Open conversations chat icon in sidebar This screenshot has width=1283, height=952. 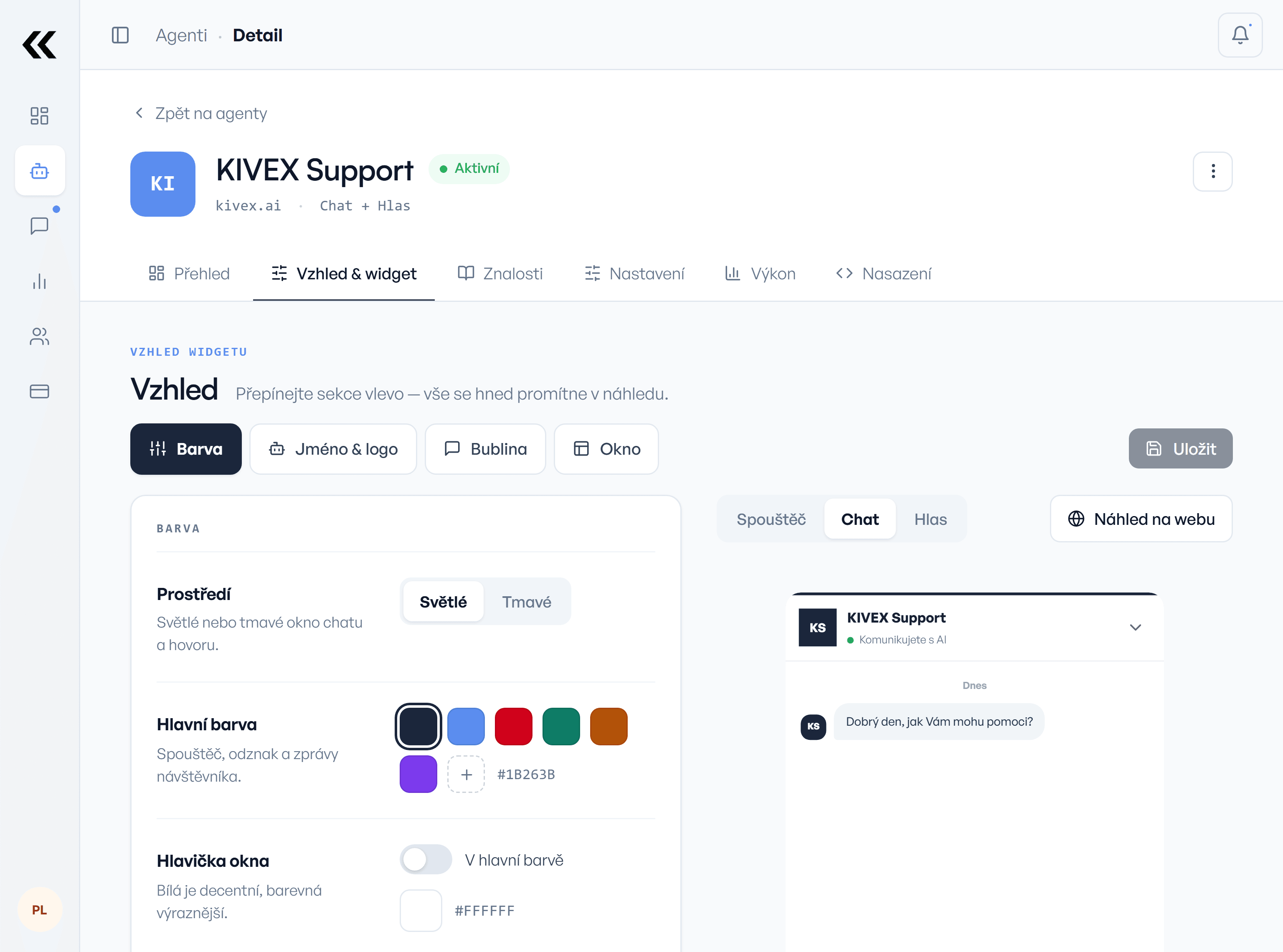(x=39, y=225)
